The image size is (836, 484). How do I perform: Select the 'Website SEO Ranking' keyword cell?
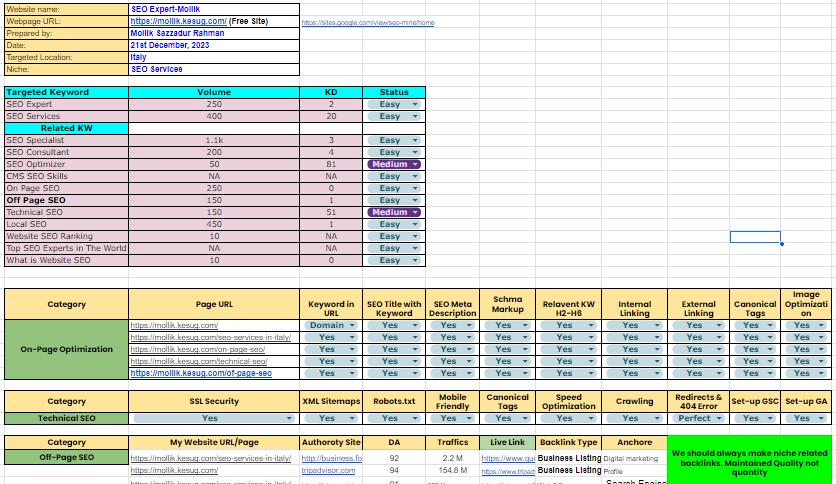[x=67, y=236]
